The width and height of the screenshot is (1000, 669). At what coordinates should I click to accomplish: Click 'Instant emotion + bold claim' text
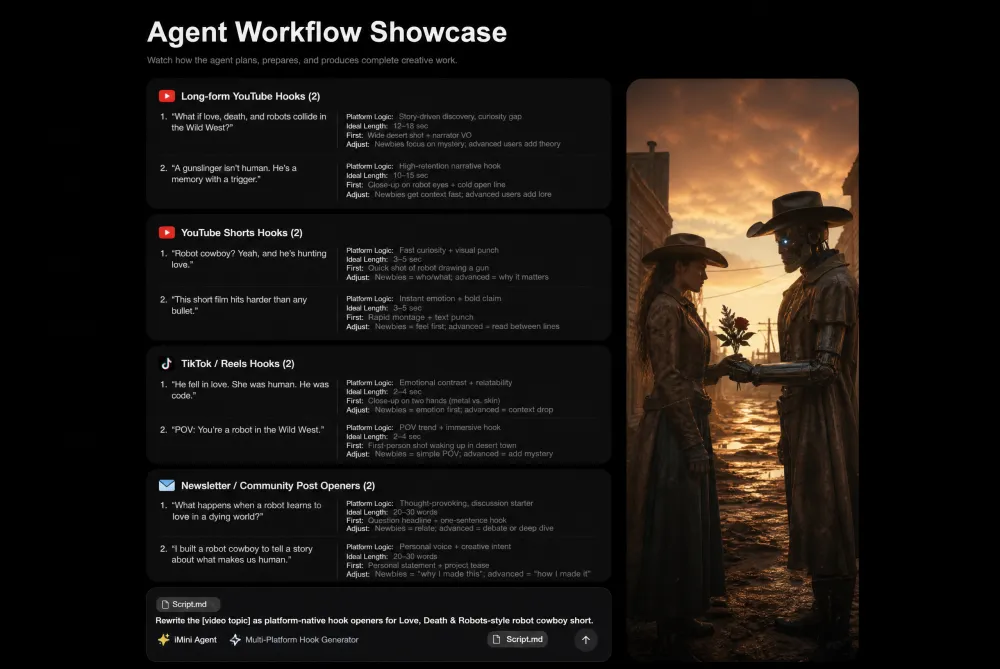pos(450,298)
